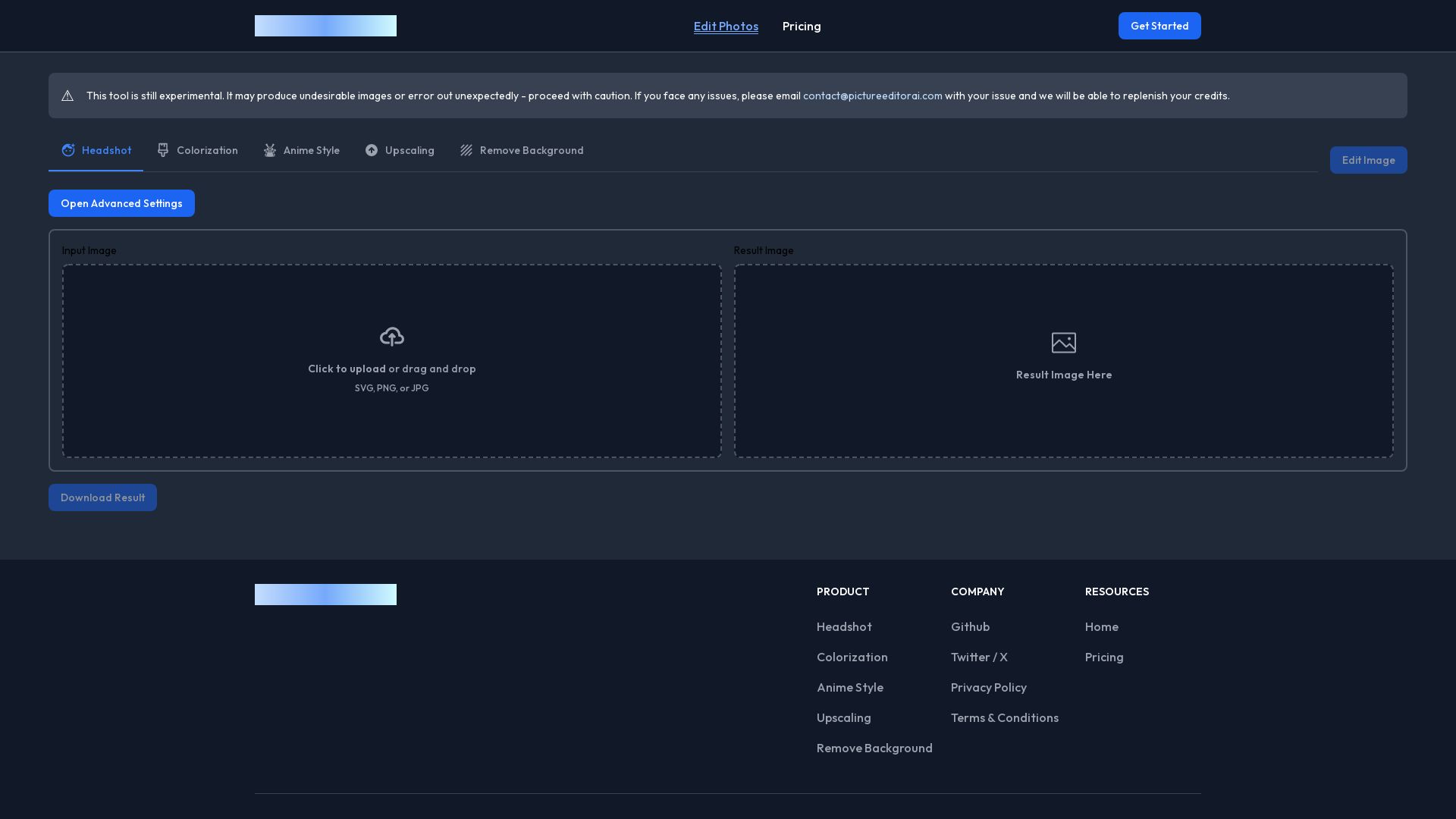Click the cloud upload icon
The image size is (1456, 819).
tap(392, 337)
